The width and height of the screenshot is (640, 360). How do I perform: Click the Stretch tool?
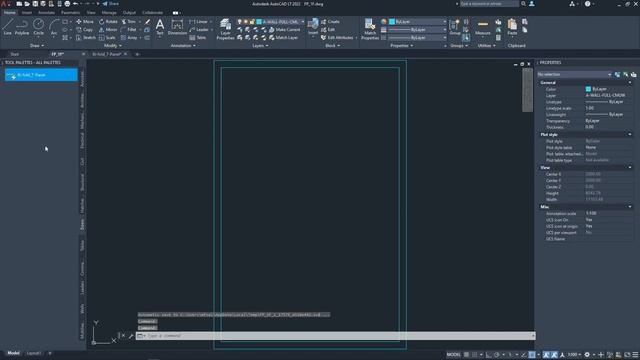point(86,38)
